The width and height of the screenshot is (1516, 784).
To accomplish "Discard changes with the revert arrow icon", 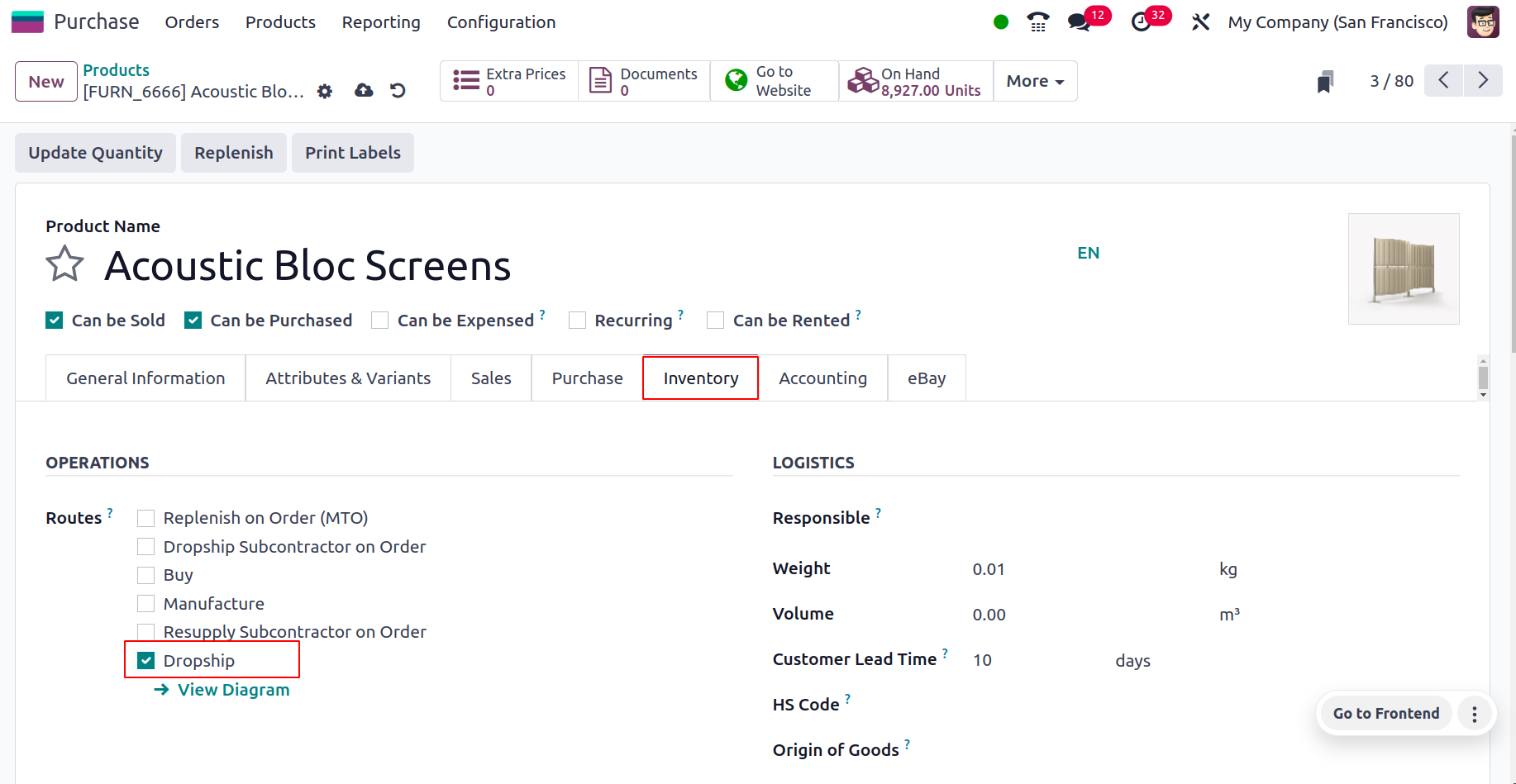I will click(x=398, y=91).
